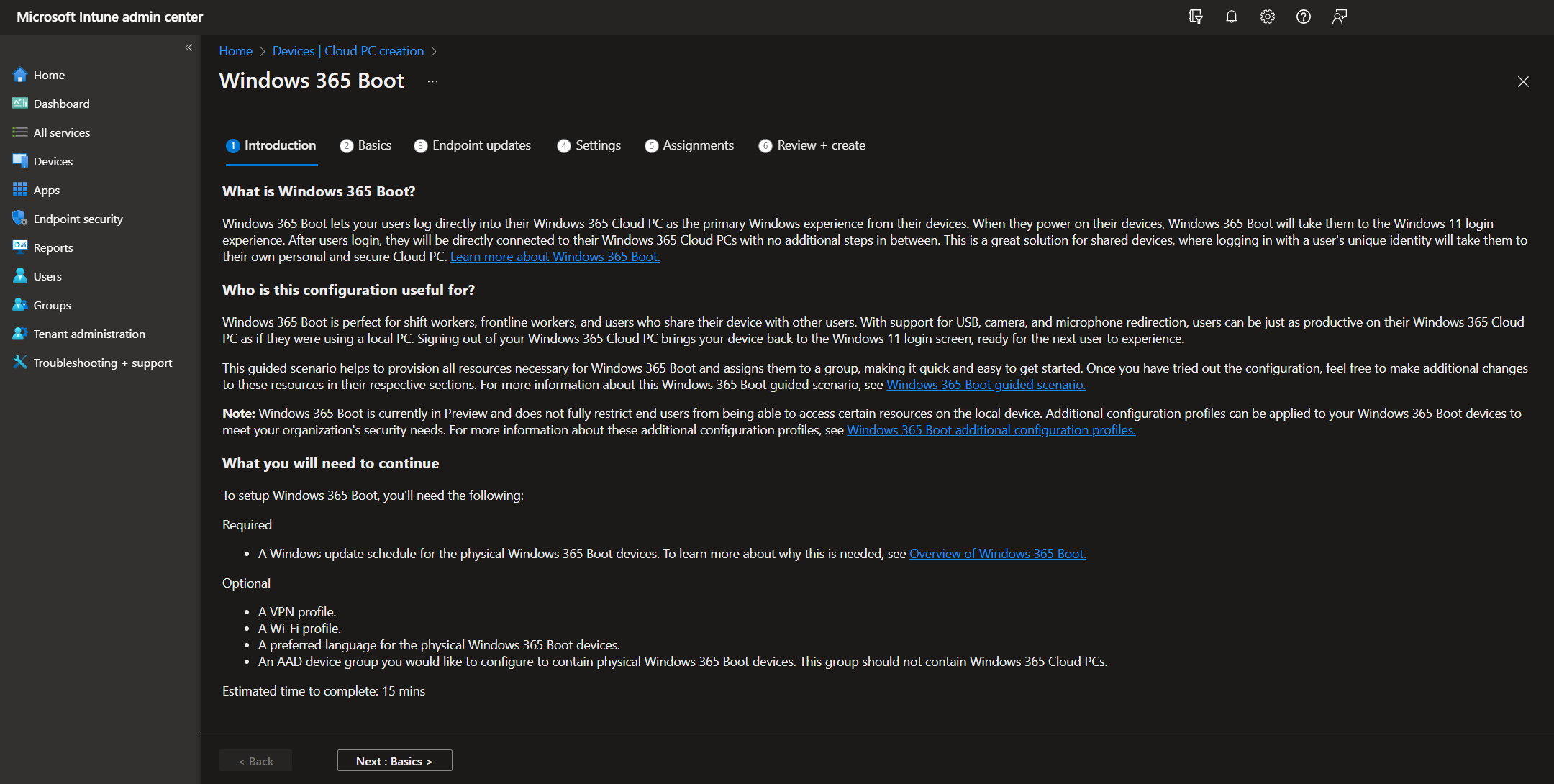The image size is (1554, 784).
Task: Click the step 3 circle icon
Action: coord(421,146)
